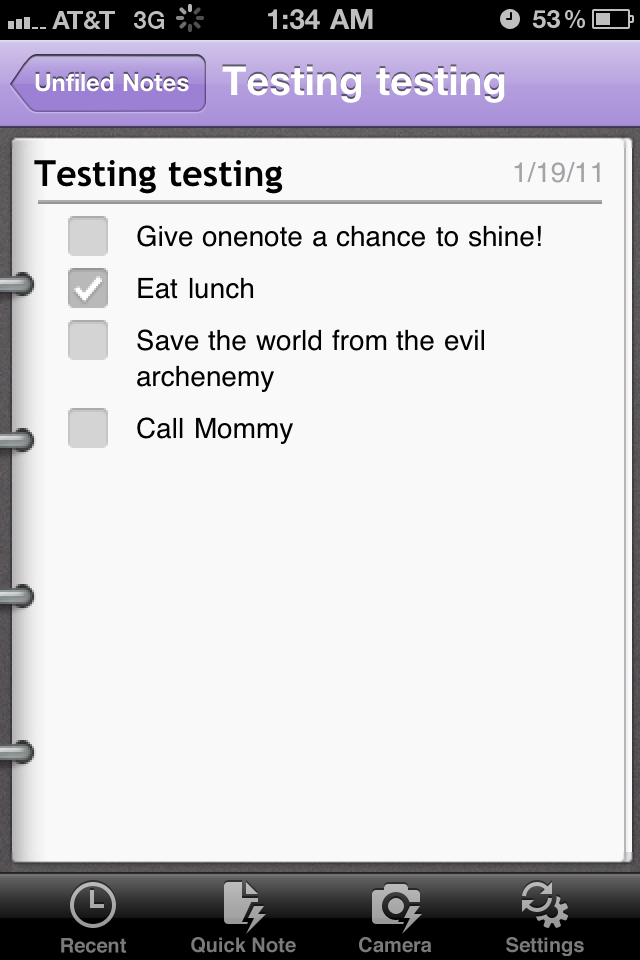
Task: Tap the alarm clock status icon
Action: tap(510, 19)
